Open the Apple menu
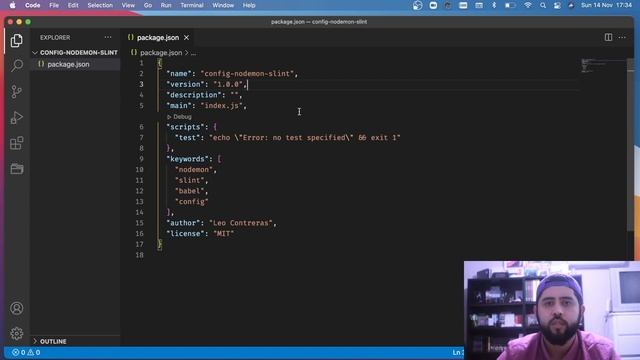Screen dimensions: 640x360 (13, 5)
